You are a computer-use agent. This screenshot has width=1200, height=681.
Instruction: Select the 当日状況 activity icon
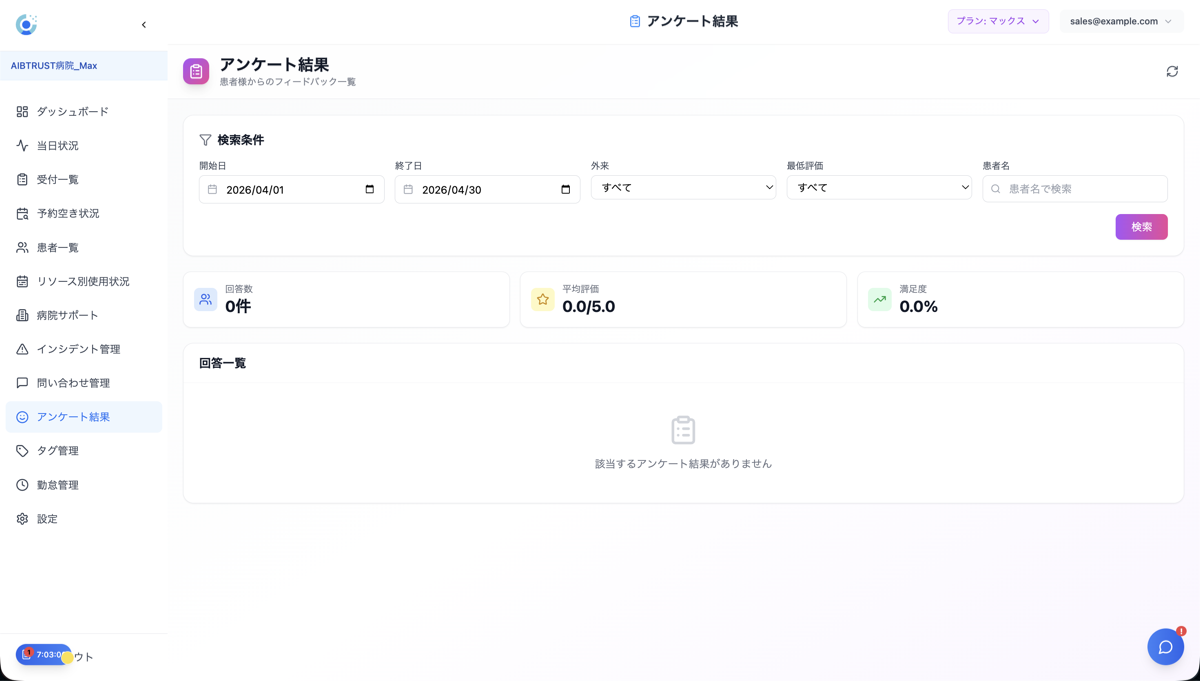point(22,145)
